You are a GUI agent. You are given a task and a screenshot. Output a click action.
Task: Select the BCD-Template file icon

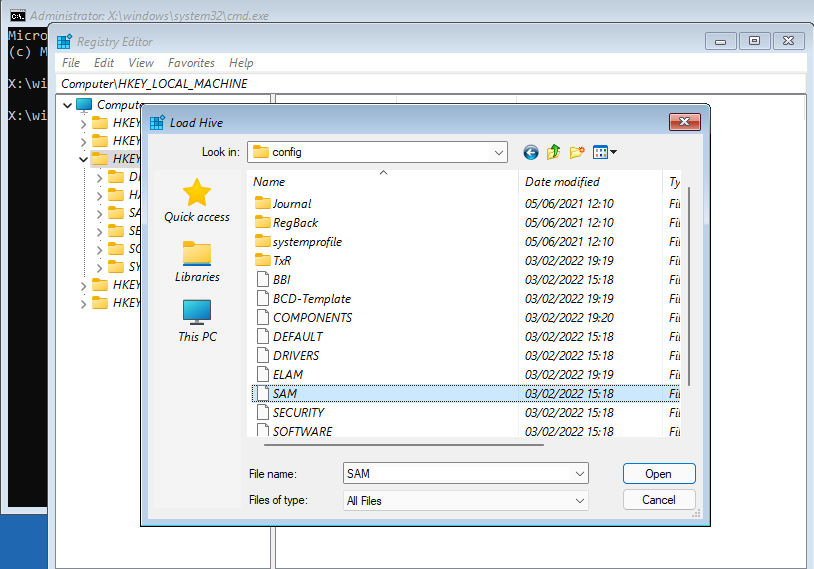tap(263, 299)
